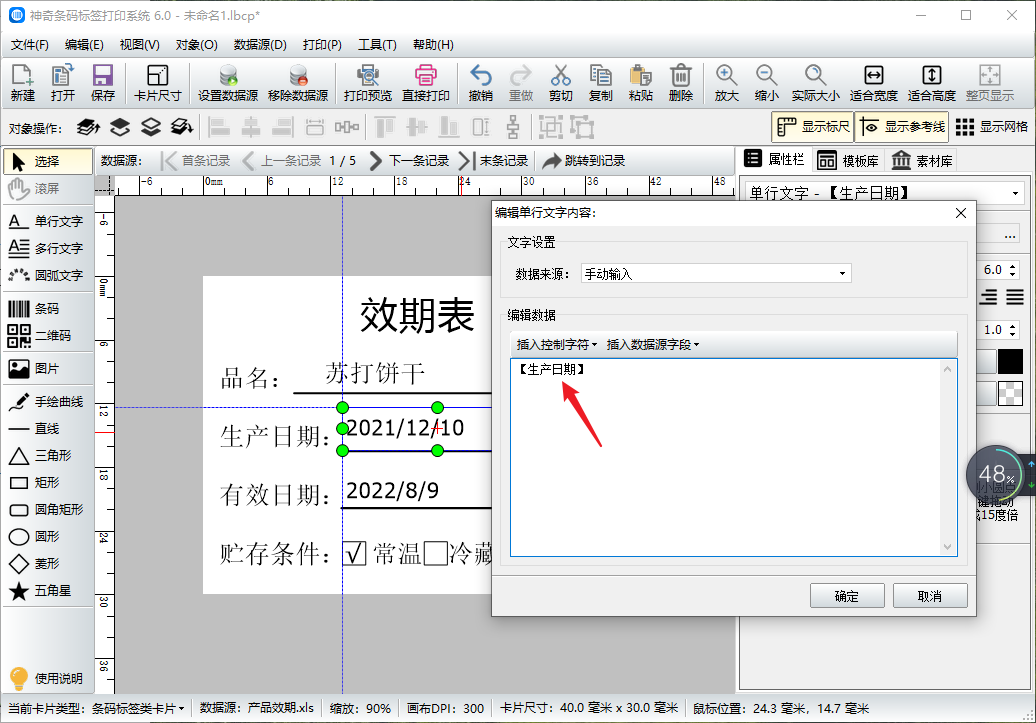The width and height of the screenshot is (1036, 723).
Task: Open a file with the 打开 icon
Action: [x=63, y=83]
